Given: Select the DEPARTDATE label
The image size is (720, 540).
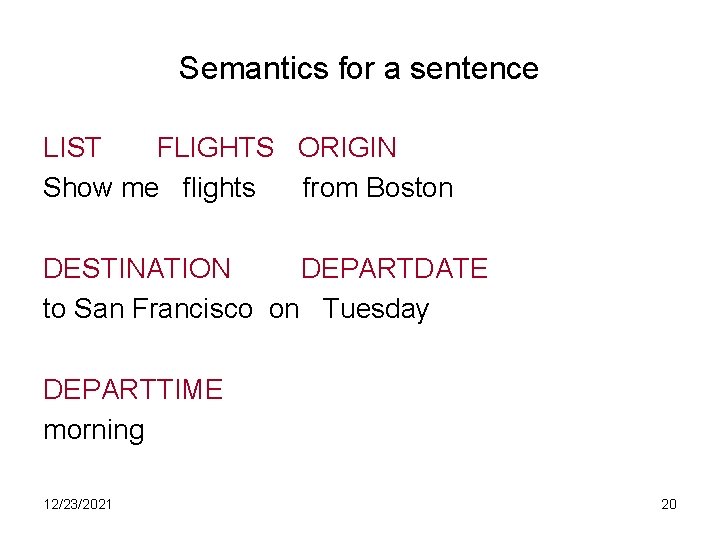Looking at the screenshot, I should point(394,269).
